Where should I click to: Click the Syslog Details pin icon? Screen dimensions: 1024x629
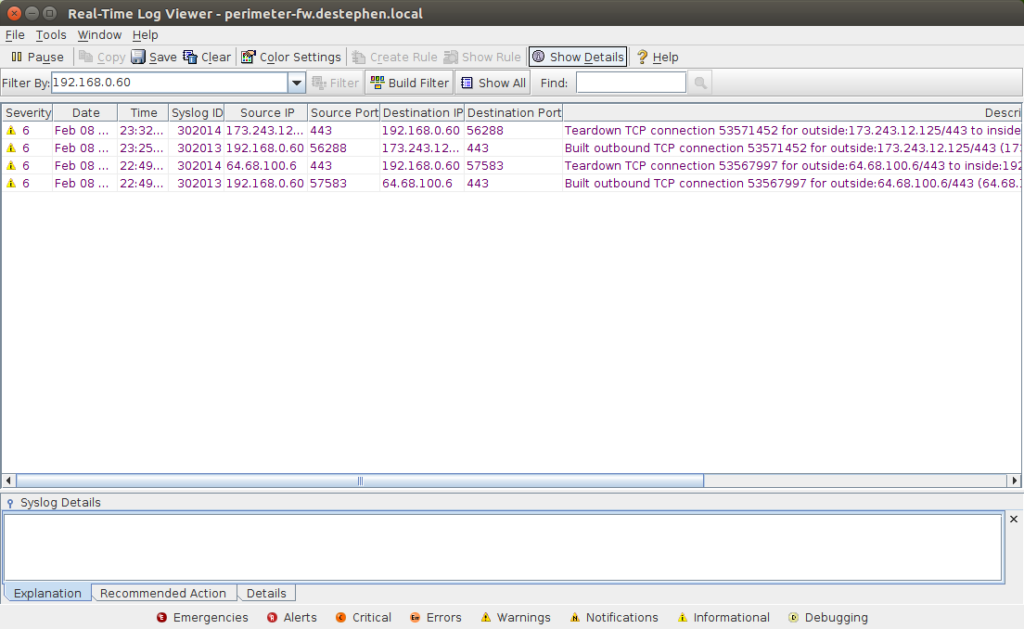tap(10, 503)
